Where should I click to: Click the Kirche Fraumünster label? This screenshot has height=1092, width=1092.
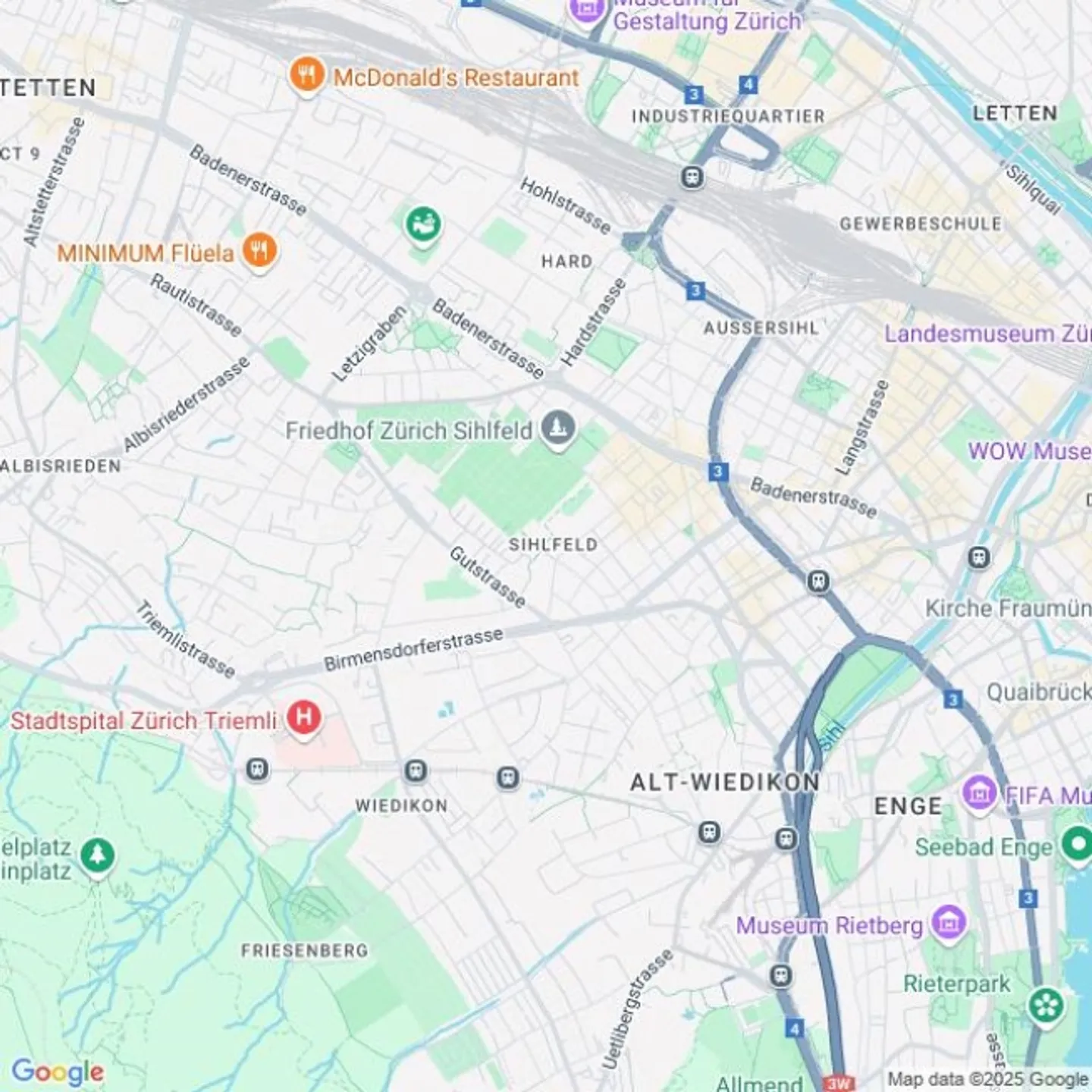pyautogui.click(x=1008, y=608)
